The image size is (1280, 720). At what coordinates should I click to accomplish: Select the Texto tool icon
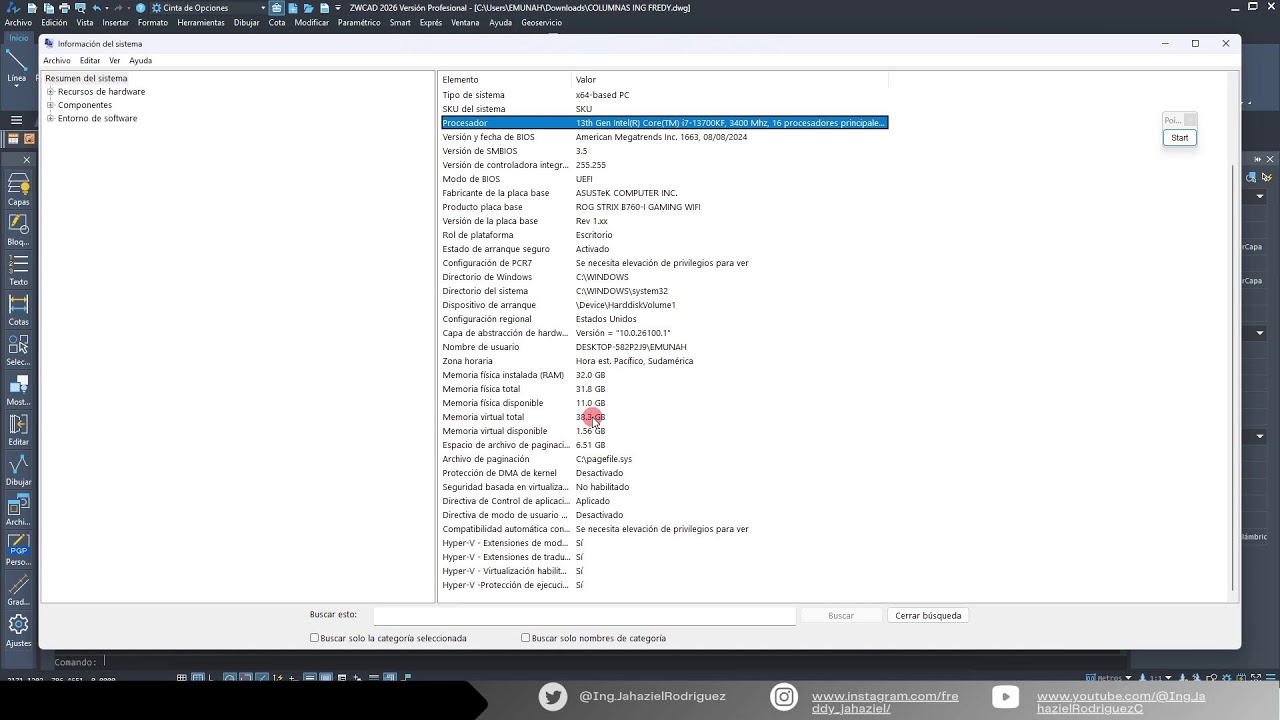(x=18, y=269)
